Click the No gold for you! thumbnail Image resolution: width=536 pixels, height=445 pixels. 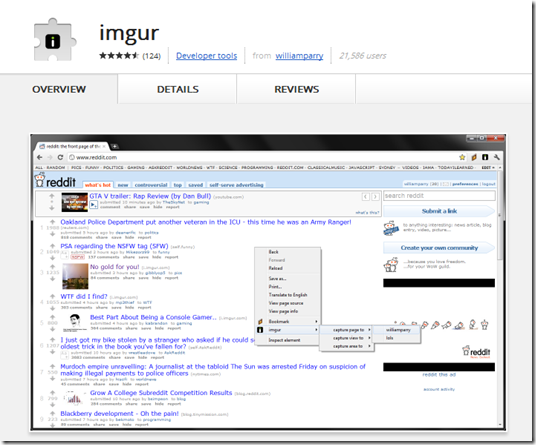pos(75,276)
